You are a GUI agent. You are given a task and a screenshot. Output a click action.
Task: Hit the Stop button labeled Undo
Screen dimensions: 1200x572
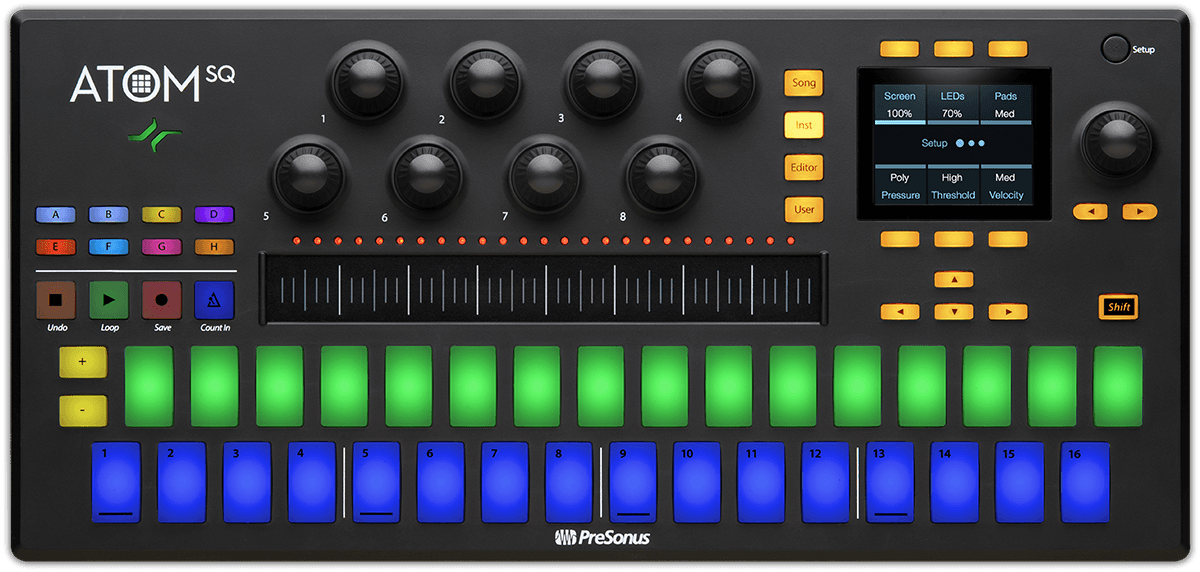pyautogui.click(x=56, y=300)
